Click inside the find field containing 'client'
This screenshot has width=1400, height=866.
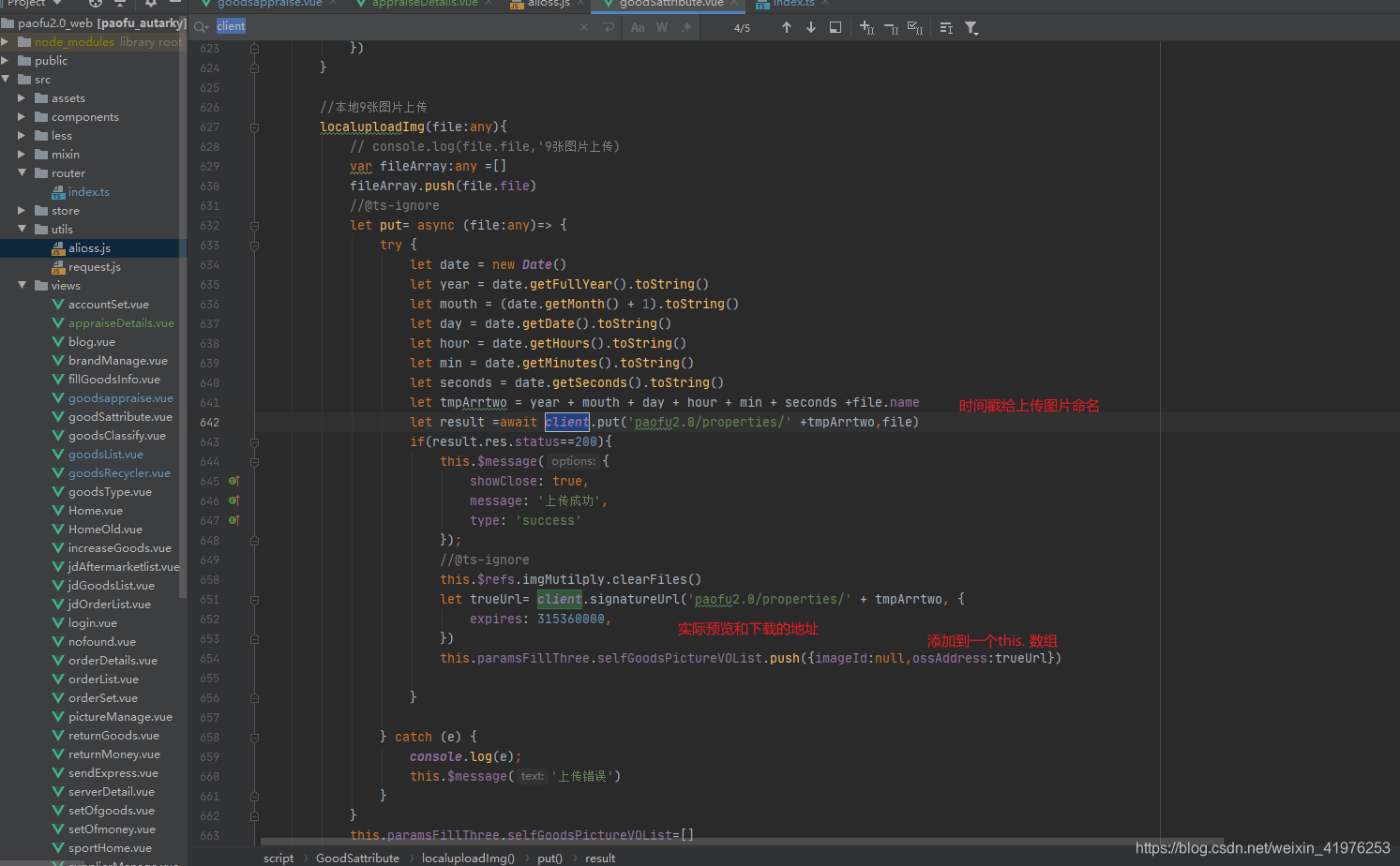pos(394,26)
